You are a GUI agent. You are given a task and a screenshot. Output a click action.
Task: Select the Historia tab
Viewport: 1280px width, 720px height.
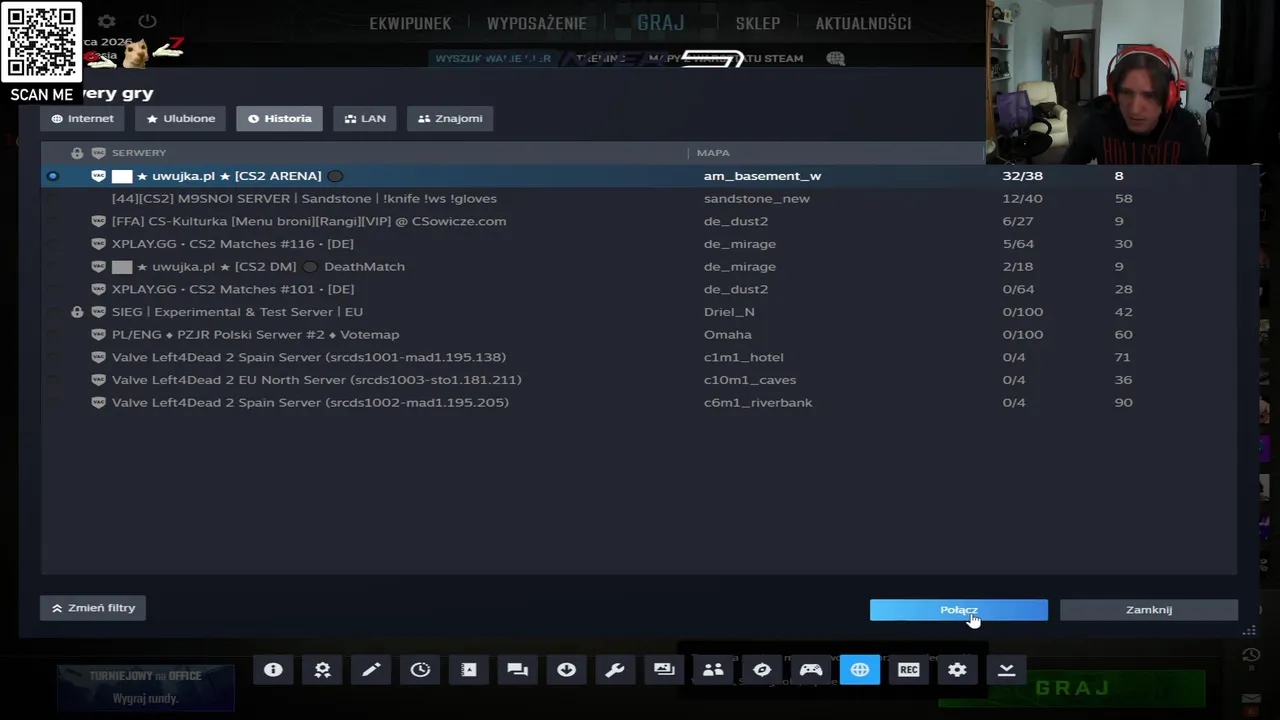click(x=279, y=118)
